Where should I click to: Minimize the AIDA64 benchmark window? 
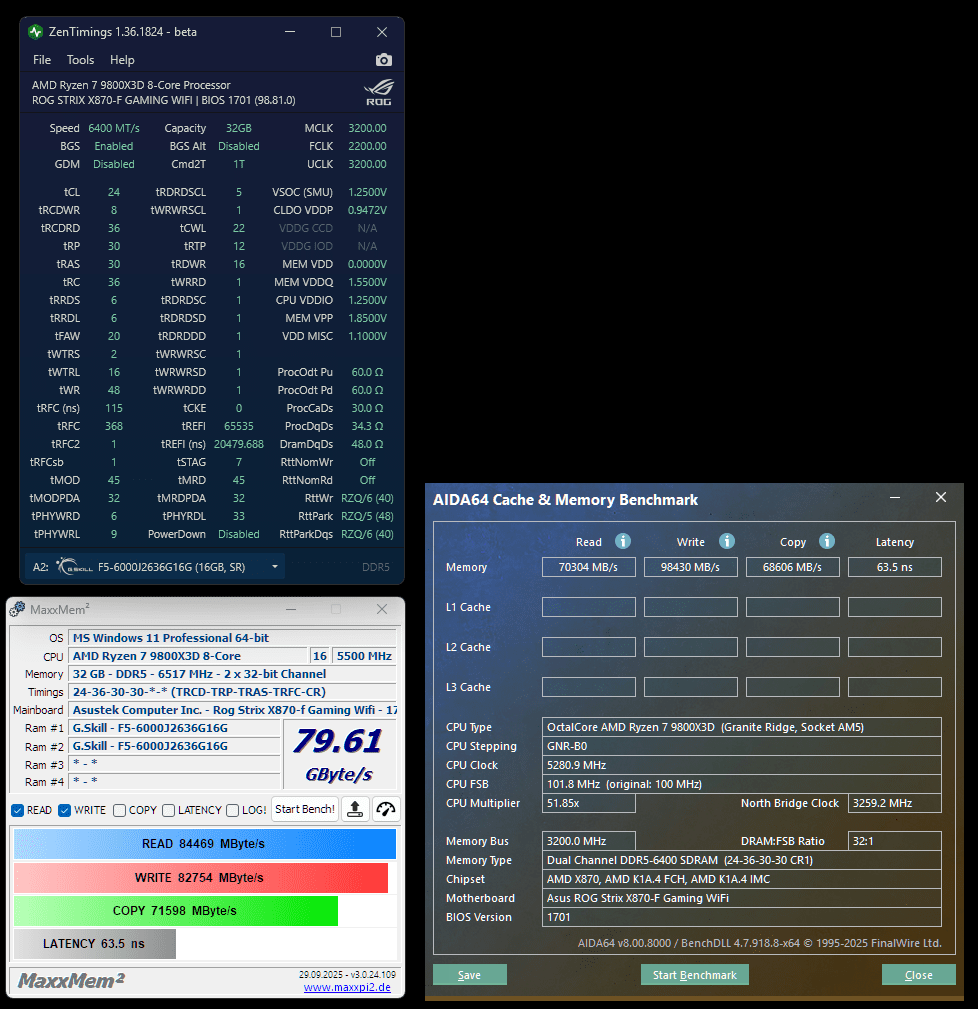pyautogui.click(x=895, y=497)
